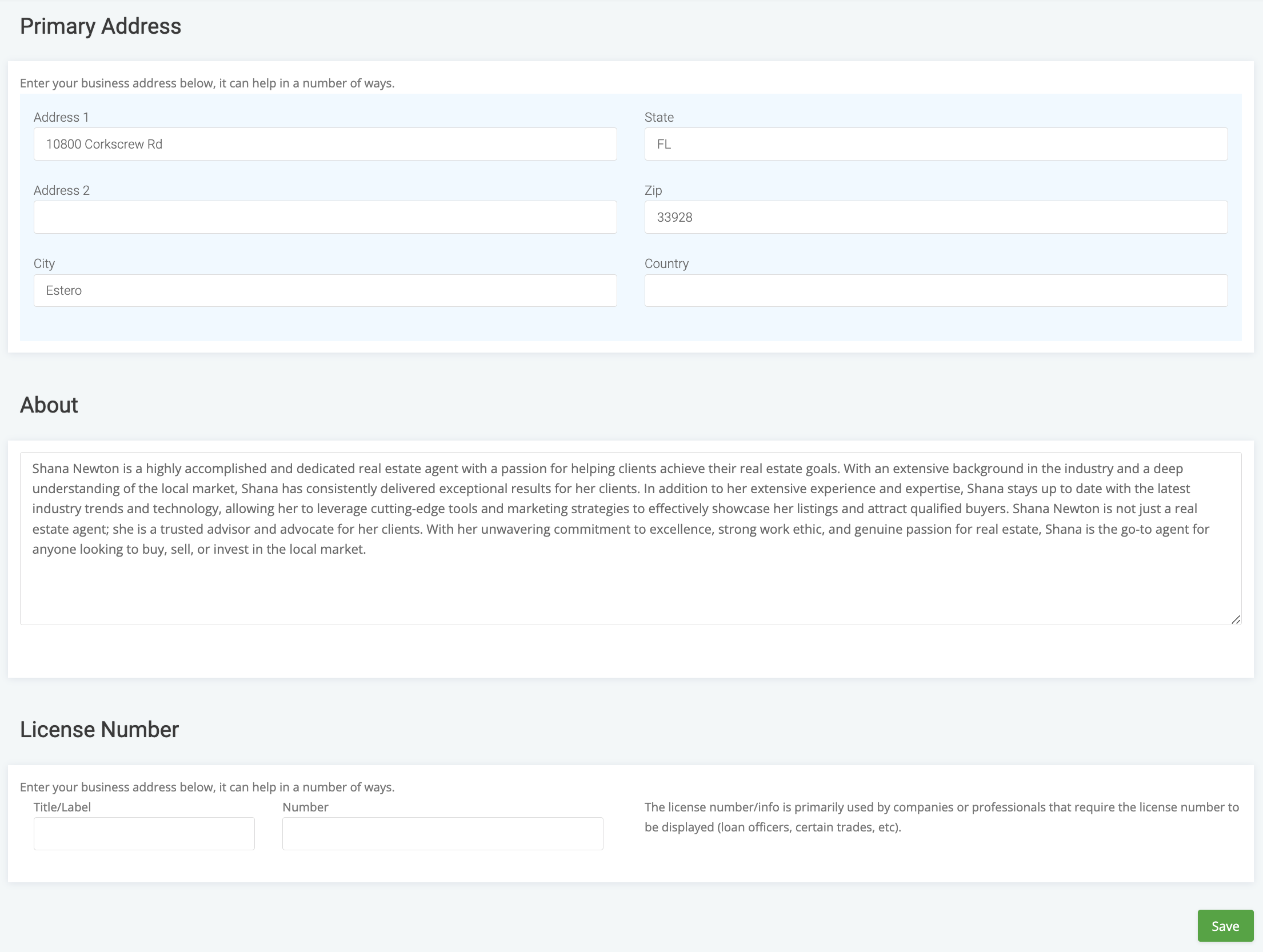Click the State label text

tap(659, 117)
